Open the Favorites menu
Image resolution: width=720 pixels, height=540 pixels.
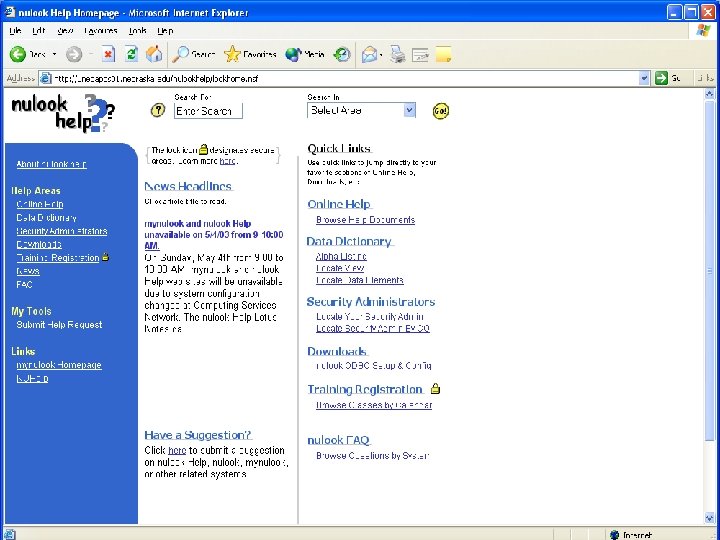[x=101, y=31]
